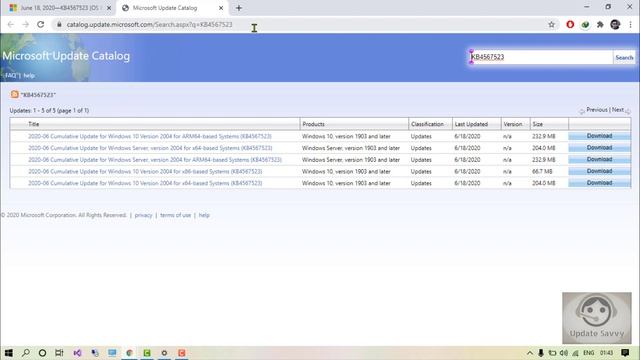This screenshot has width=640, height=360.
Task: Open the terms of use footer link
Action: (x=176, y=215)
